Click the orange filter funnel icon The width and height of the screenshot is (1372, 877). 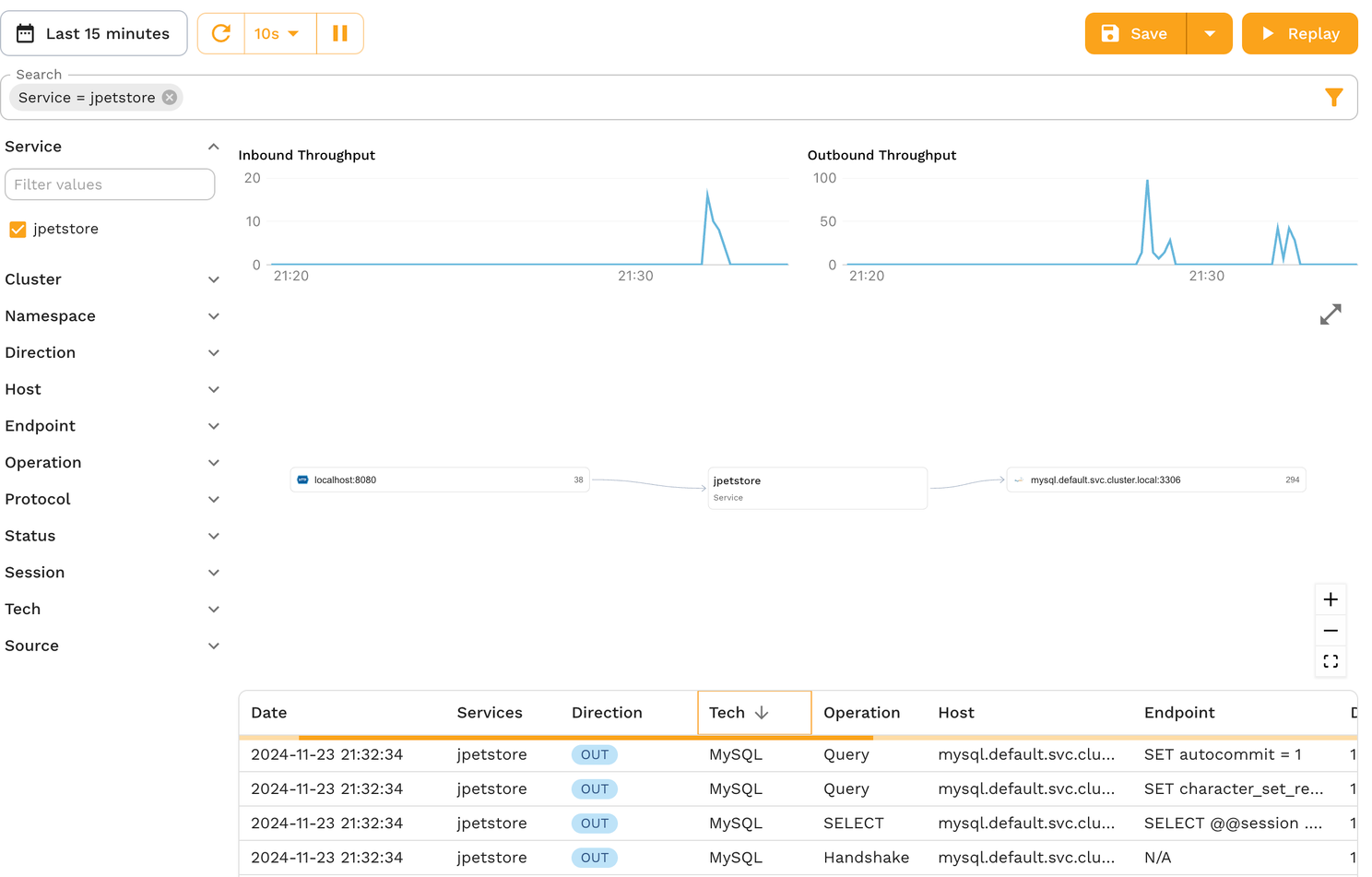pyautogui.click(x=1333, y=98)
